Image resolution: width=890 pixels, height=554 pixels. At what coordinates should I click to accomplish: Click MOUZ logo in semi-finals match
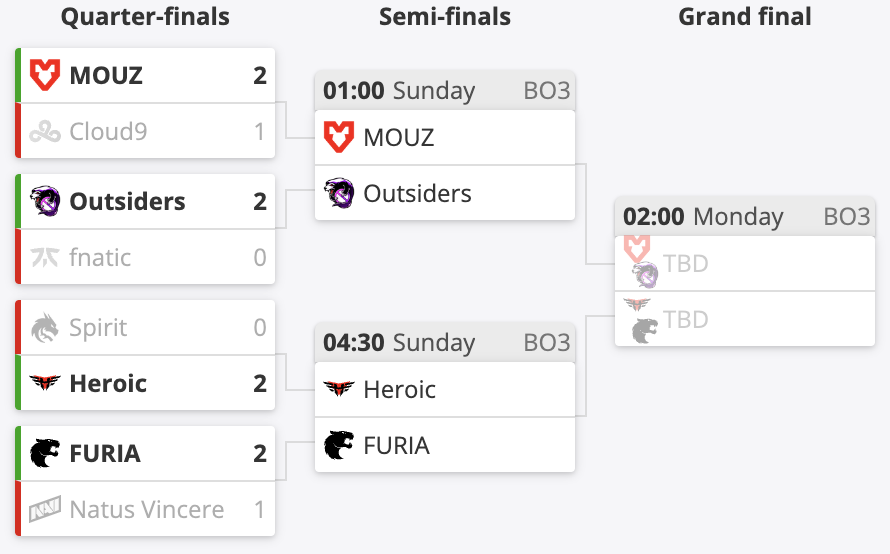(x=339, y=137)
